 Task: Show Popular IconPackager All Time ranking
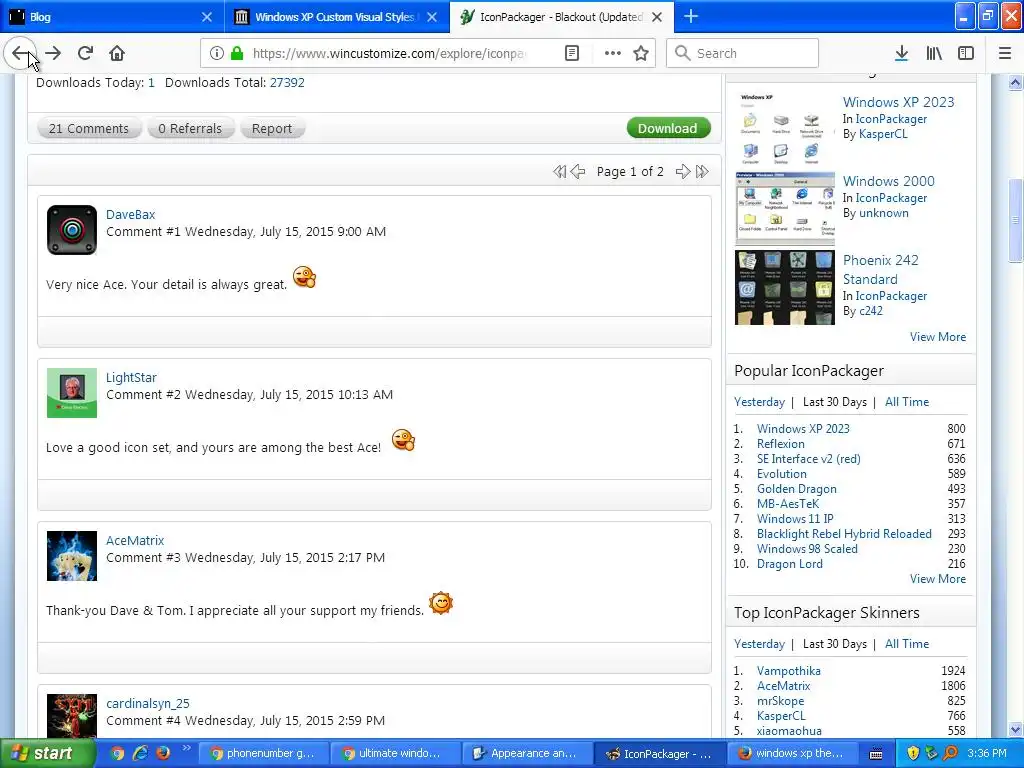point(906,402)
